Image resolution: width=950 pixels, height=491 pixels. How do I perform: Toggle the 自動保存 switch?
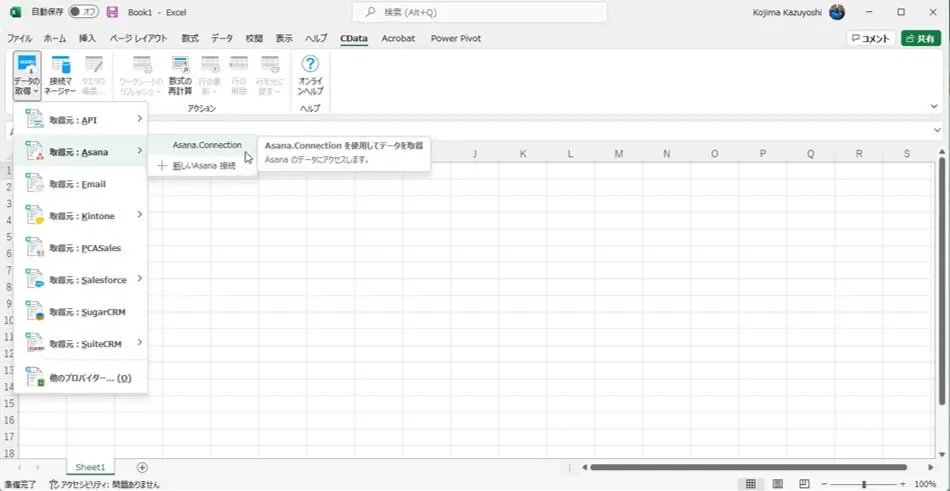coord(83,12)
